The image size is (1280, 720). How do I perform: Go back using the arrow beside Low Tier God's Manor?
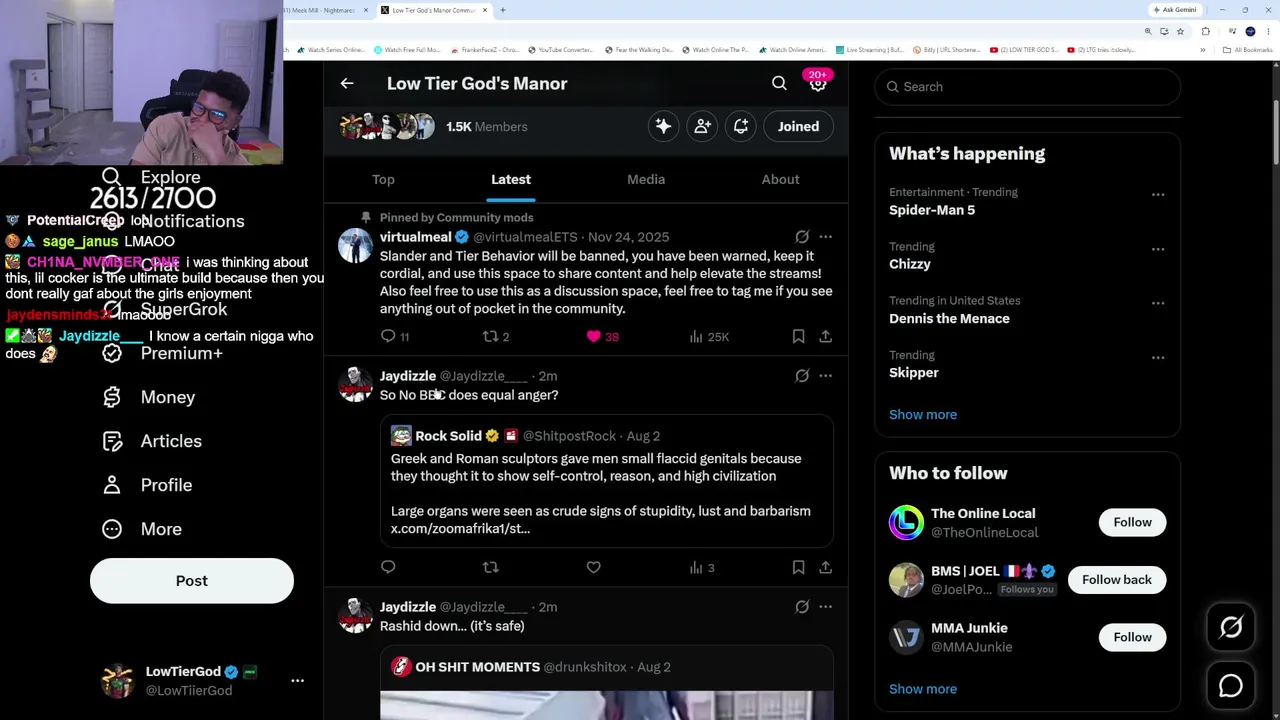347,84
